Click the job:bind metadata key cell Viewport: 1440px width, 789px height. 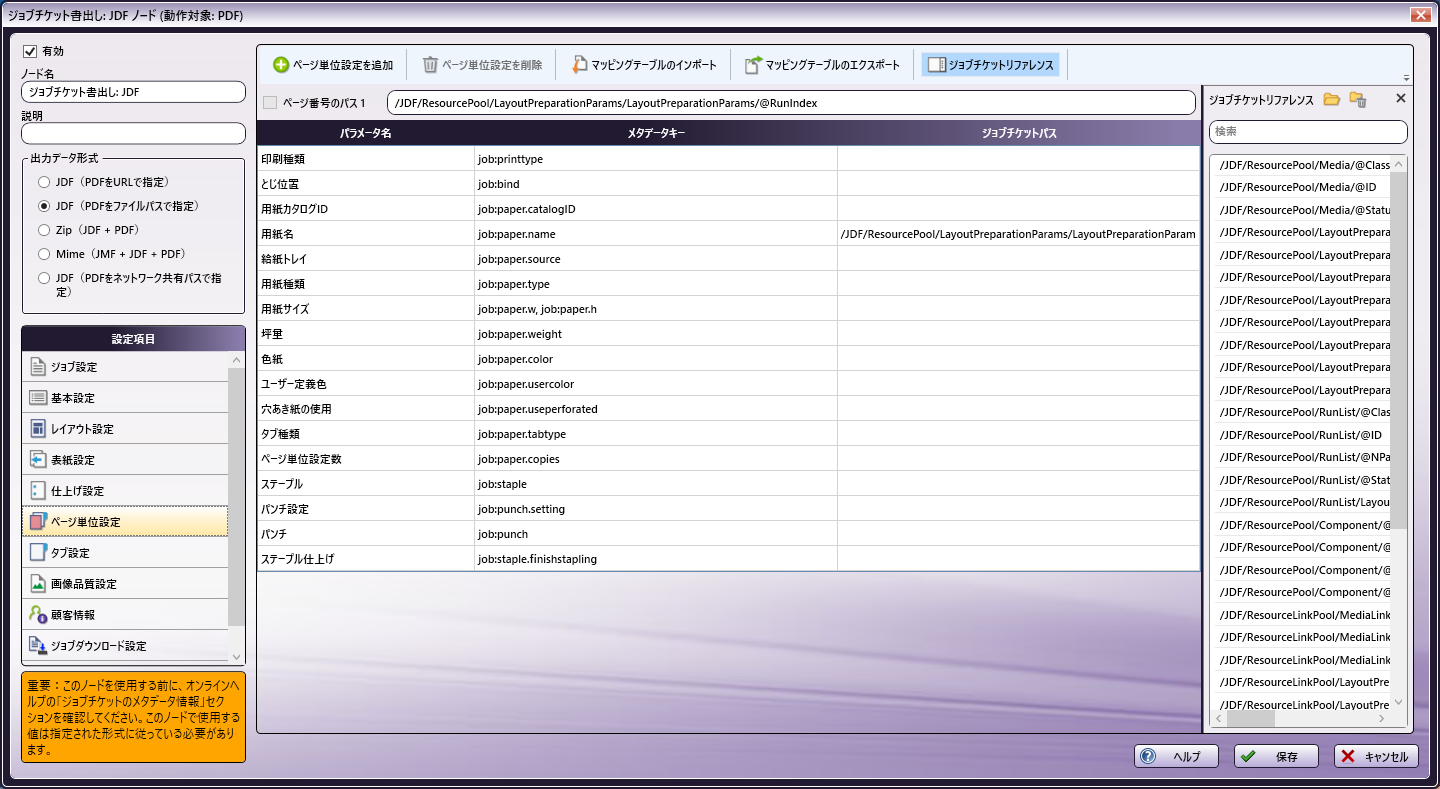click(x=656, y=184)
